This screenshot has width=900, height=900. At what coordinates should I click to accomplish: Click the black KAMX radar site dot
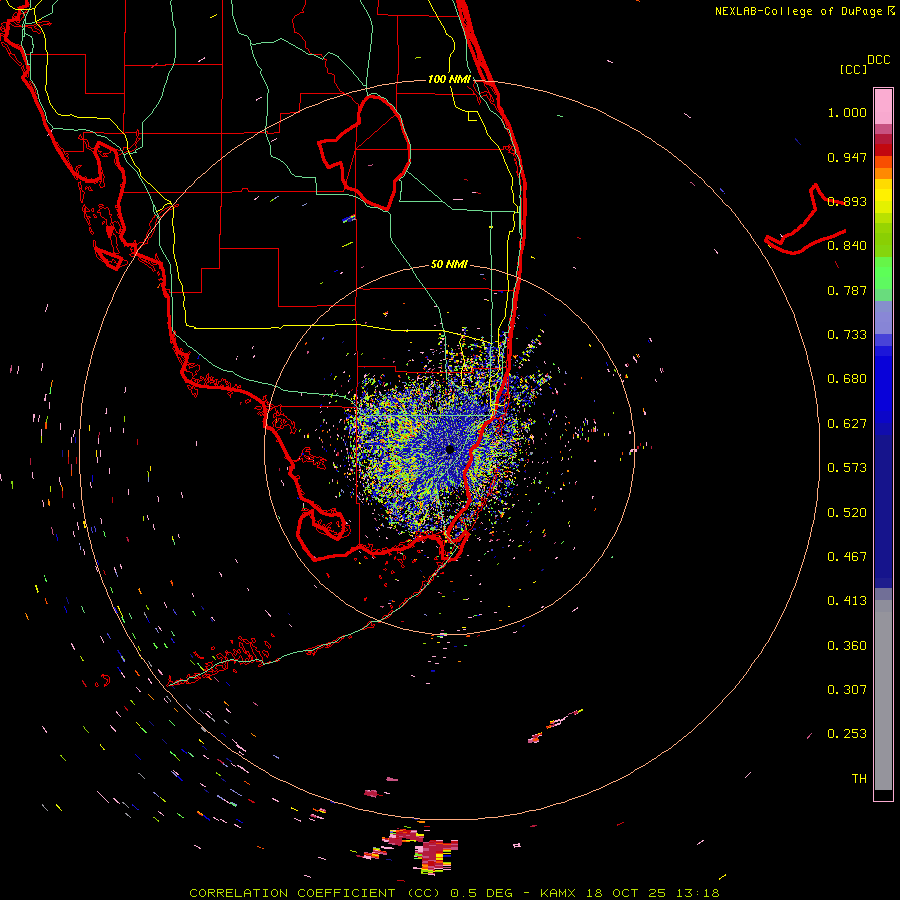click(450, 449)
